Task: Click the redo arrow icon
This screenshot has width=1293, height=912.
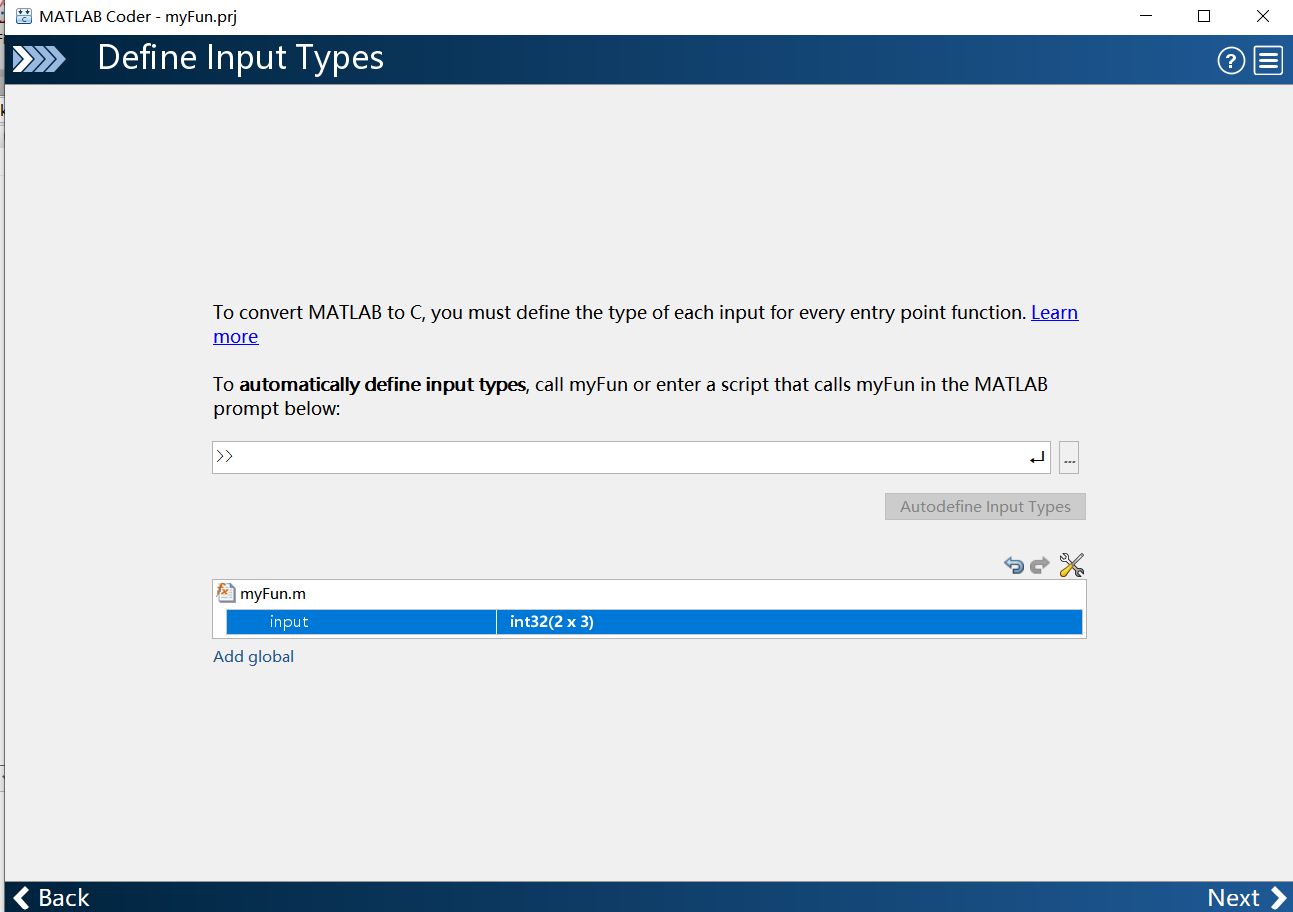Action: coord(1040,565)
